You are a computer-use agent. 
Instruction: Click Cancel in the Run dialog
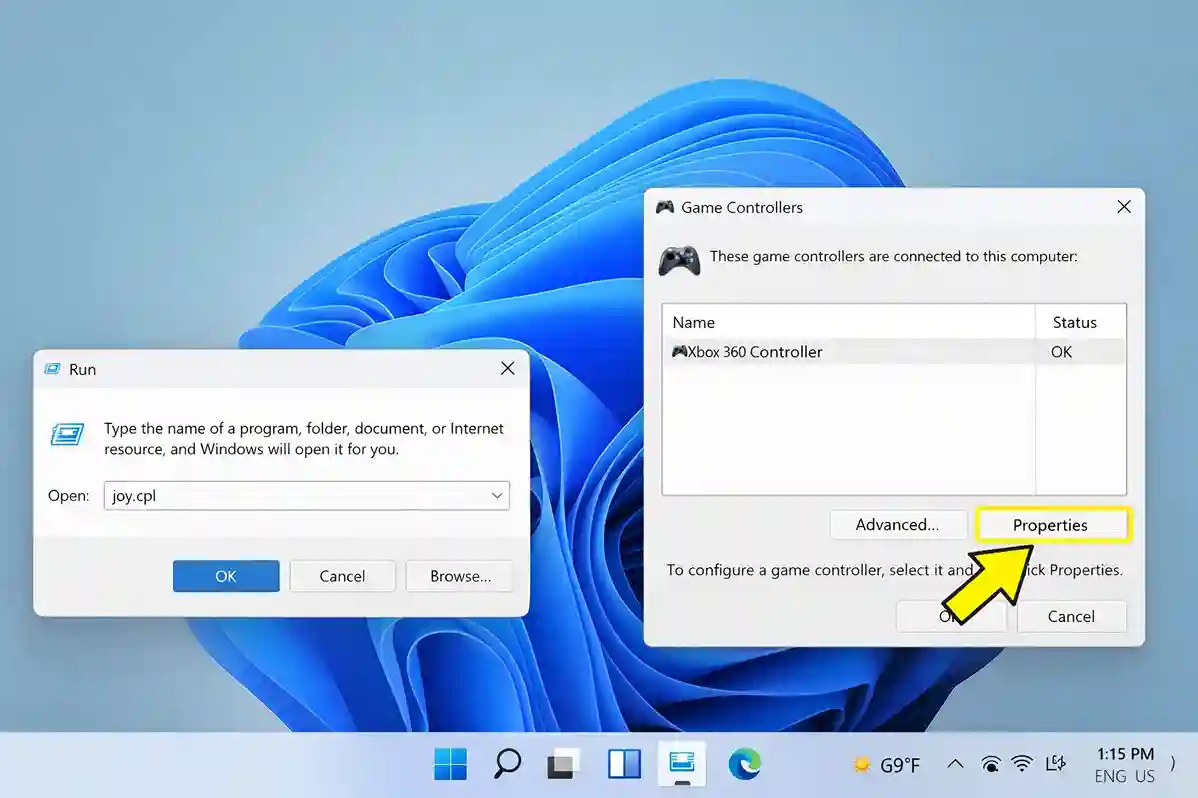342,576
